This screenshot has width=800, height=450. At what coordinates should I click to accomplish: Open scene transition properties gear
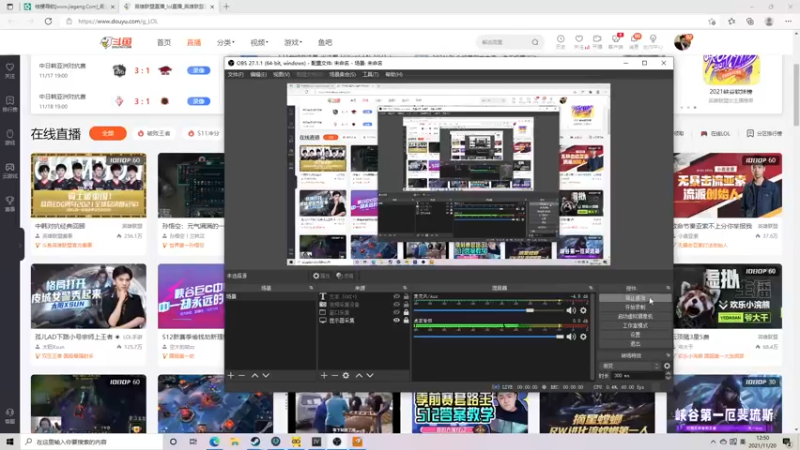pyautogui.click(x=667, y=366)
